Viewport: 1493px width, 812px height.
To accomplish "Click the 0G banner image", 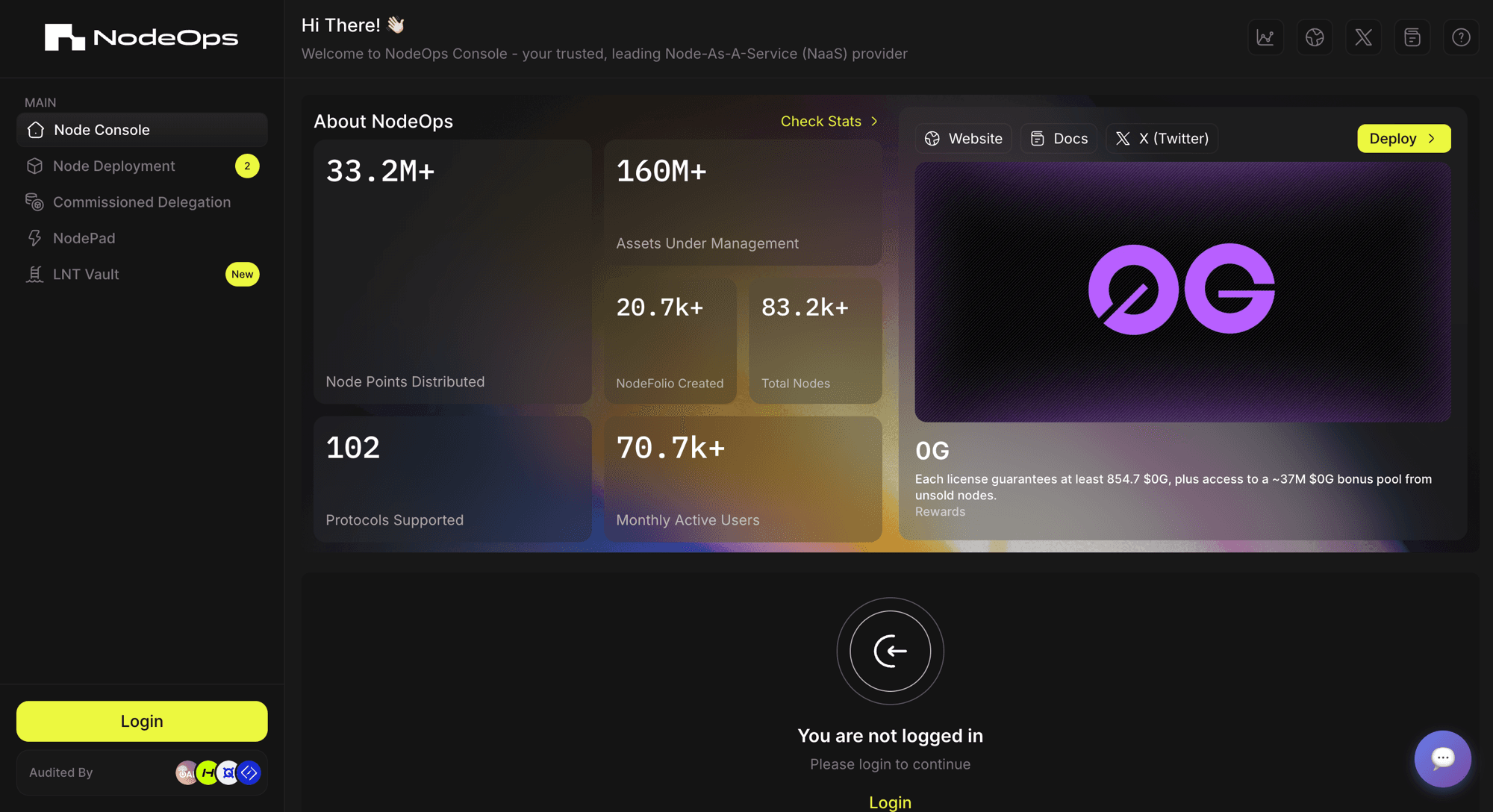I will point(1182,292).
